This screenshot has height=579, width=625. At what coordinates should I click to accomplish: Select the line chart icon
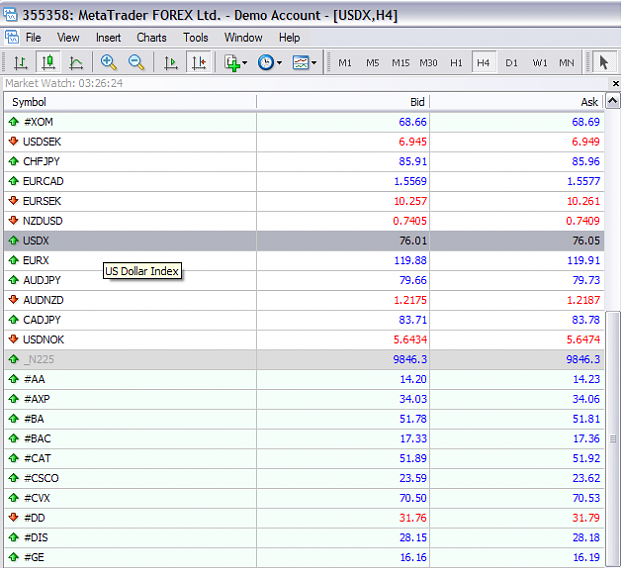(76, 63)
